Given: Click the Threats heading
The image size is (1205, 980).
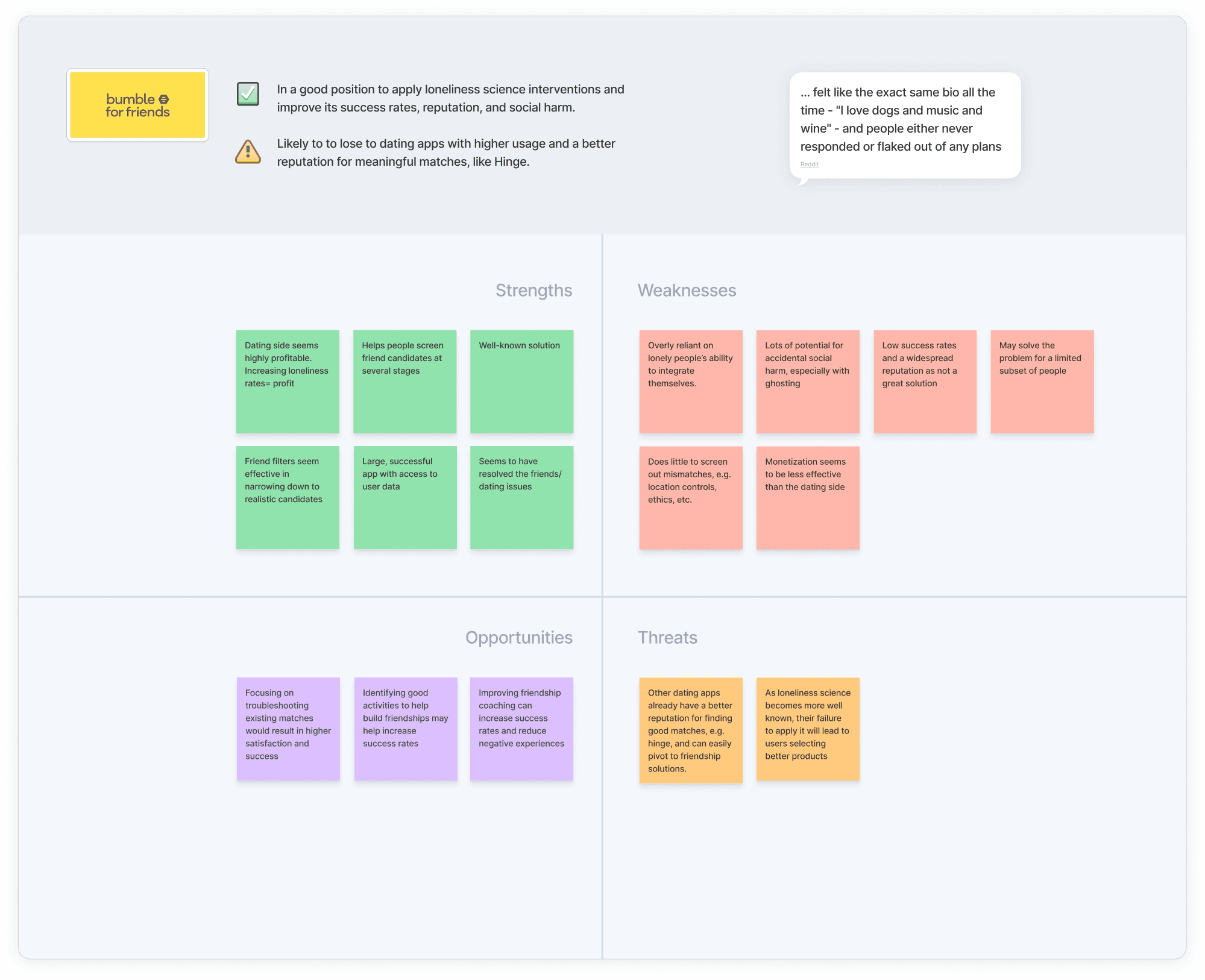Looking at the screenshot, I should tap(667, 638).
